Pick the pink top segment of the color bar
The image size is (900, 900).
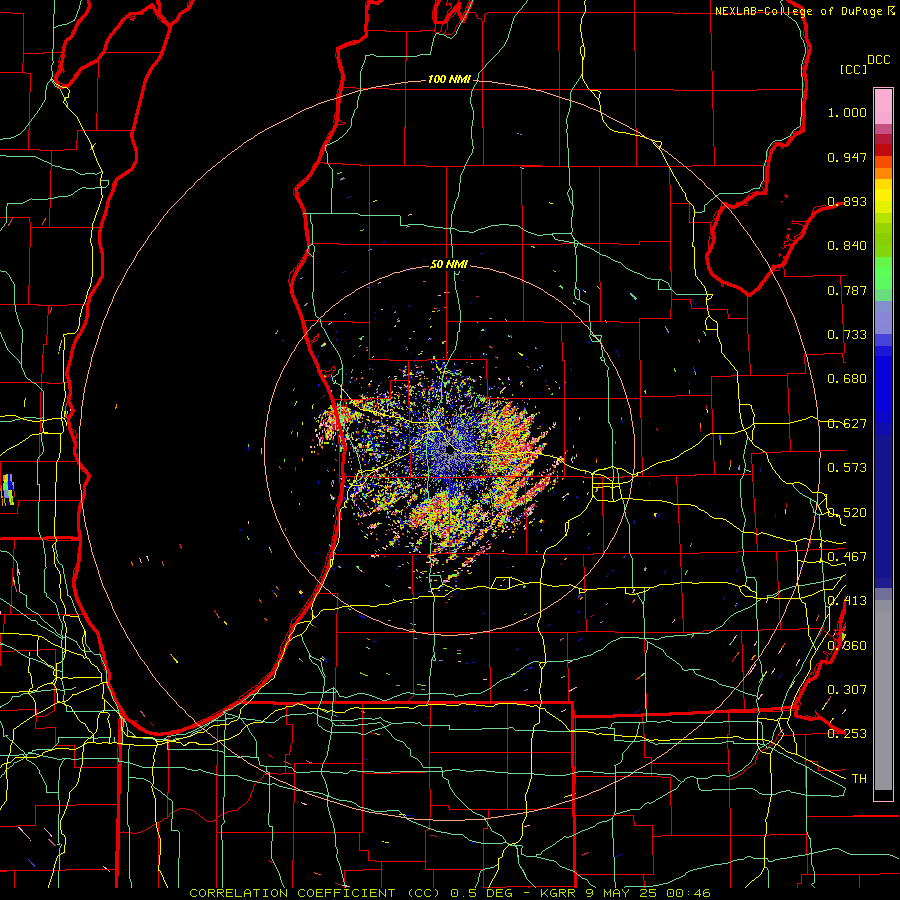[883, 106]
